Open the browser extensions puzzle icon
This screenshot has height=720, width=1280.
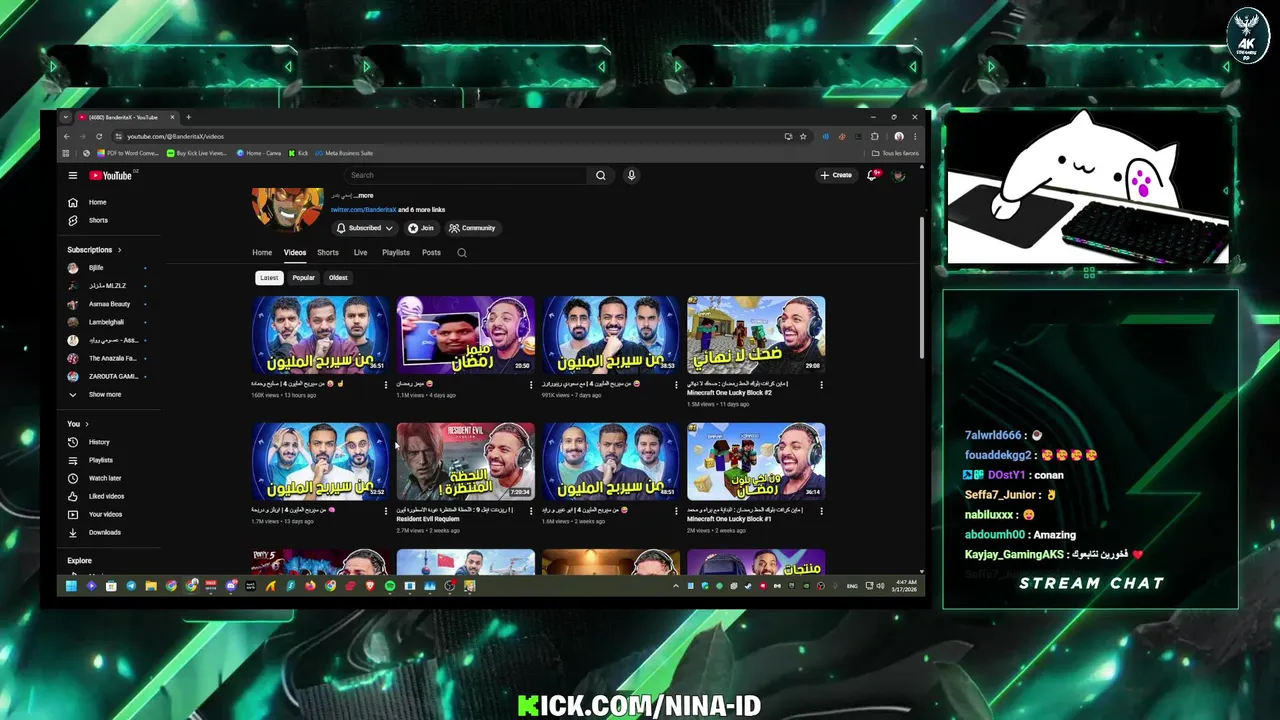pyautogui.click(x=875, y=136)
